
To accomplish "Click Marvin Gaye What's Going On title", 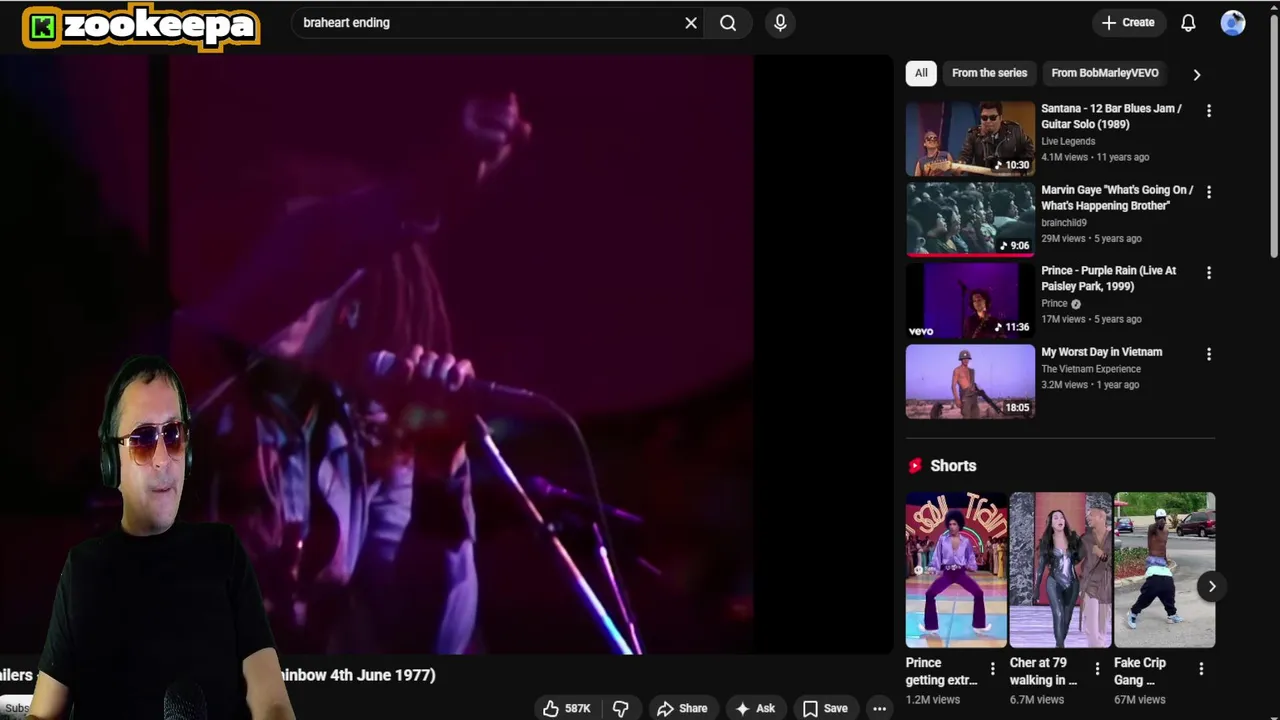I will 1117,197.
